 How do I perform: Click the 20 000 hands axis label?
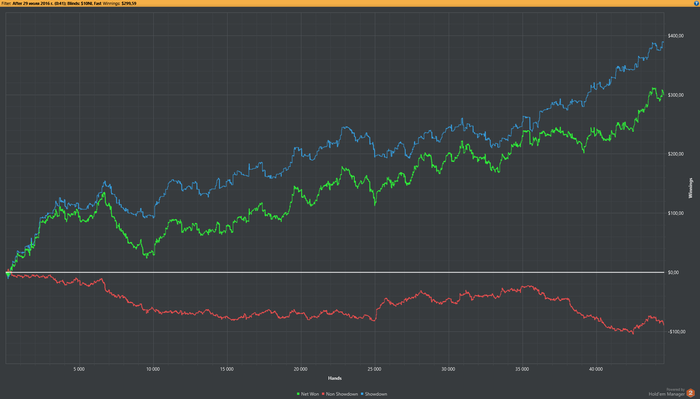(300, 369)
